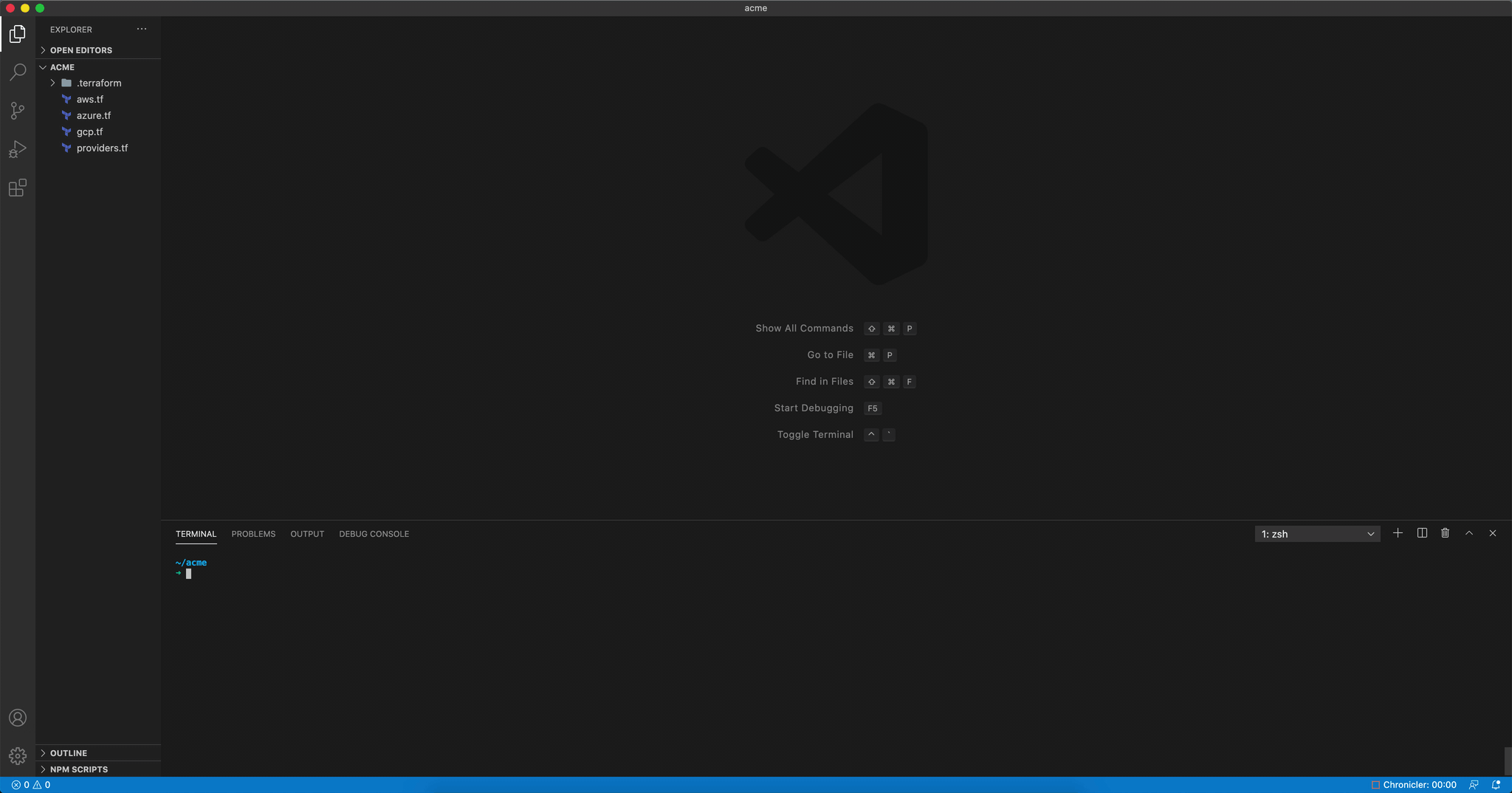Open the feedback icon in status bar
The height and width of the screenshot is (793, 1512).
[1474, 785]
